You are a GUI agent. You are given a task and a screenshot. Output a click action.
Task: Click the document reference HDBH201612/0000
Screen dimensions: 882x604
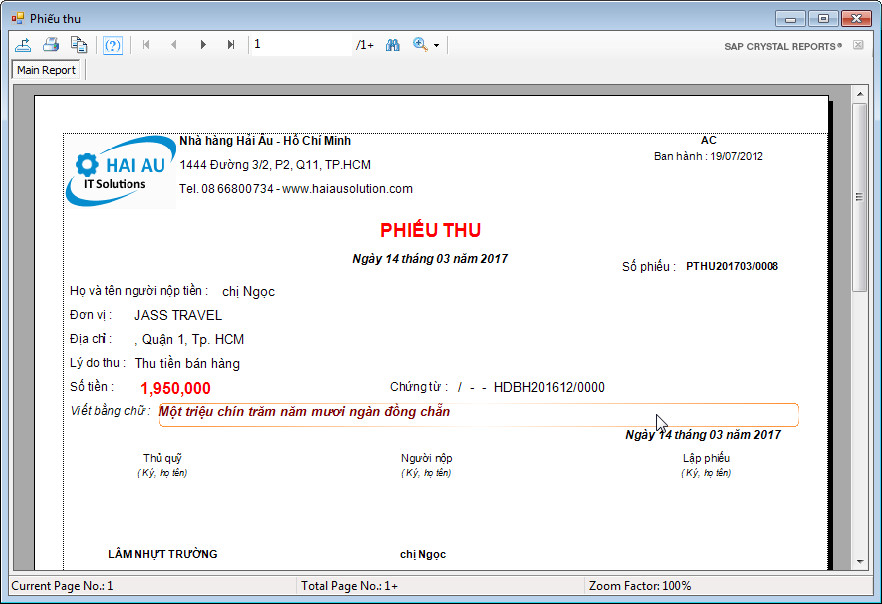[x=549, y=387]
